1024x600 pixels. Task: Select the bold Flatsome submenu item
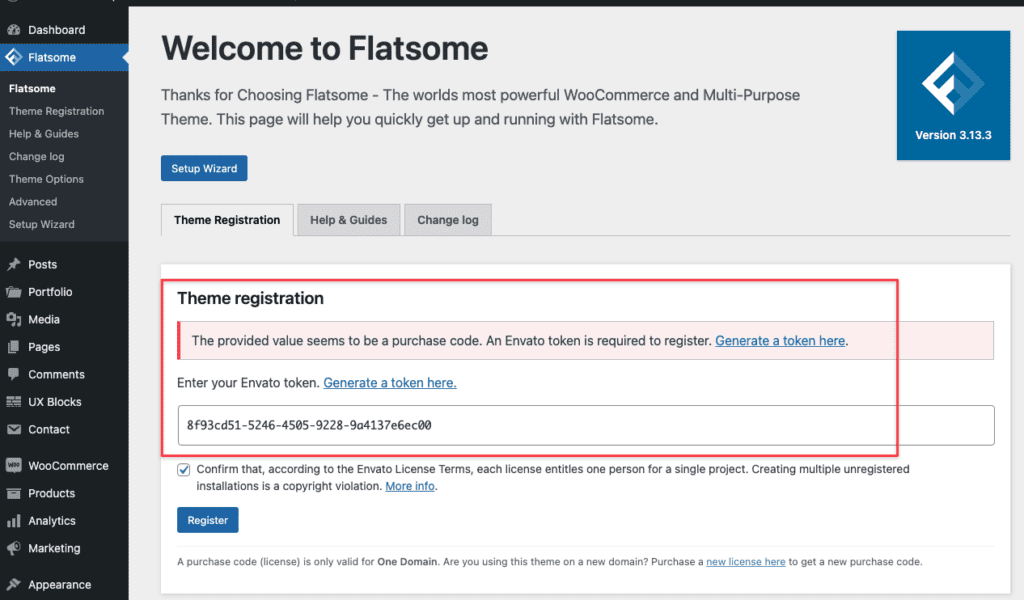32,89
